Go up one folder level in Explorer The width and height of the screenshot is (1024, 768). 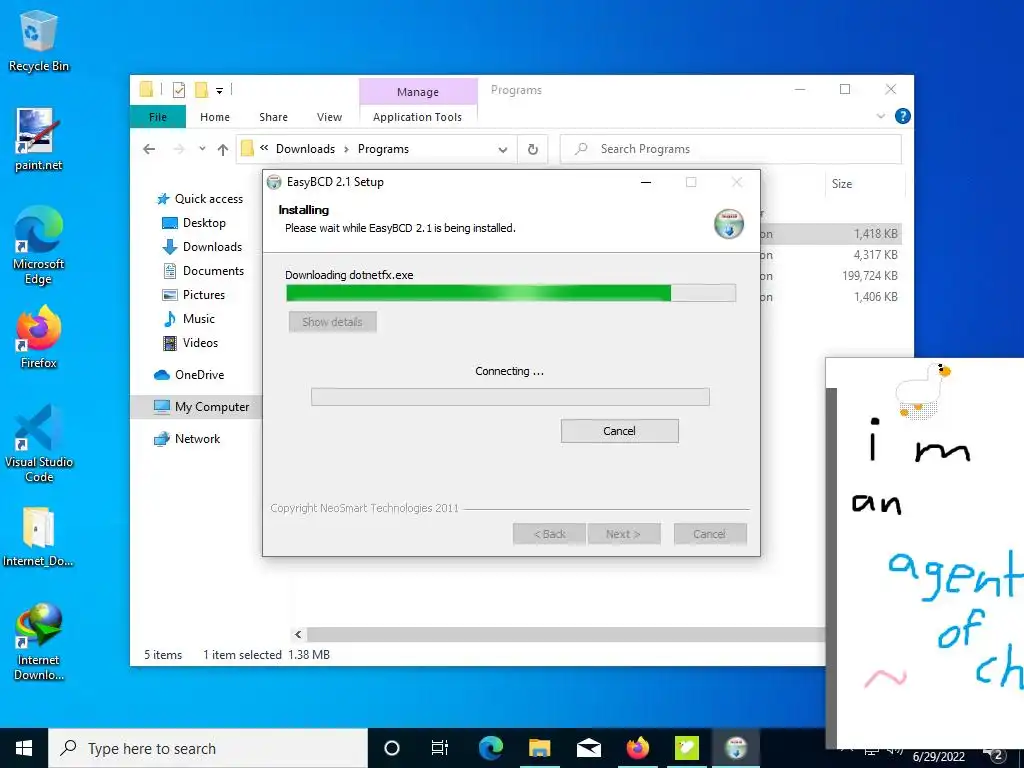223,150
